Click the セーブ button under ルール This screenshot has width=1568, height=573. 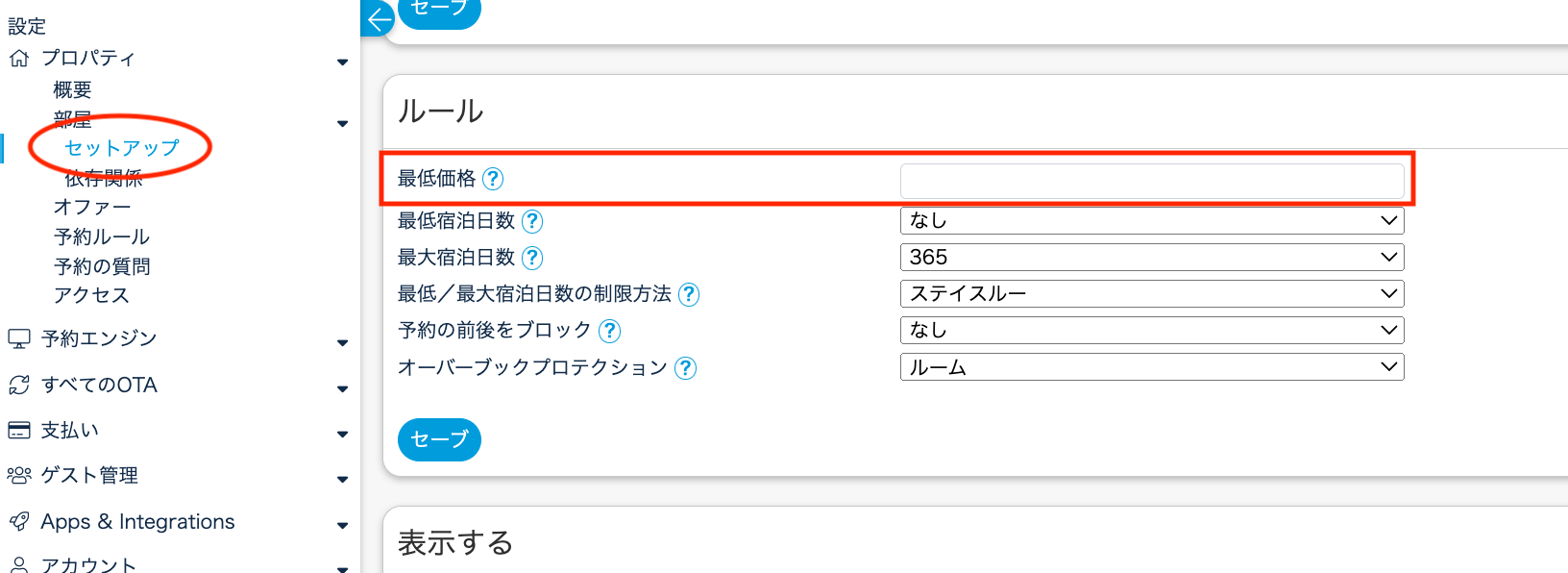[439, 439]
